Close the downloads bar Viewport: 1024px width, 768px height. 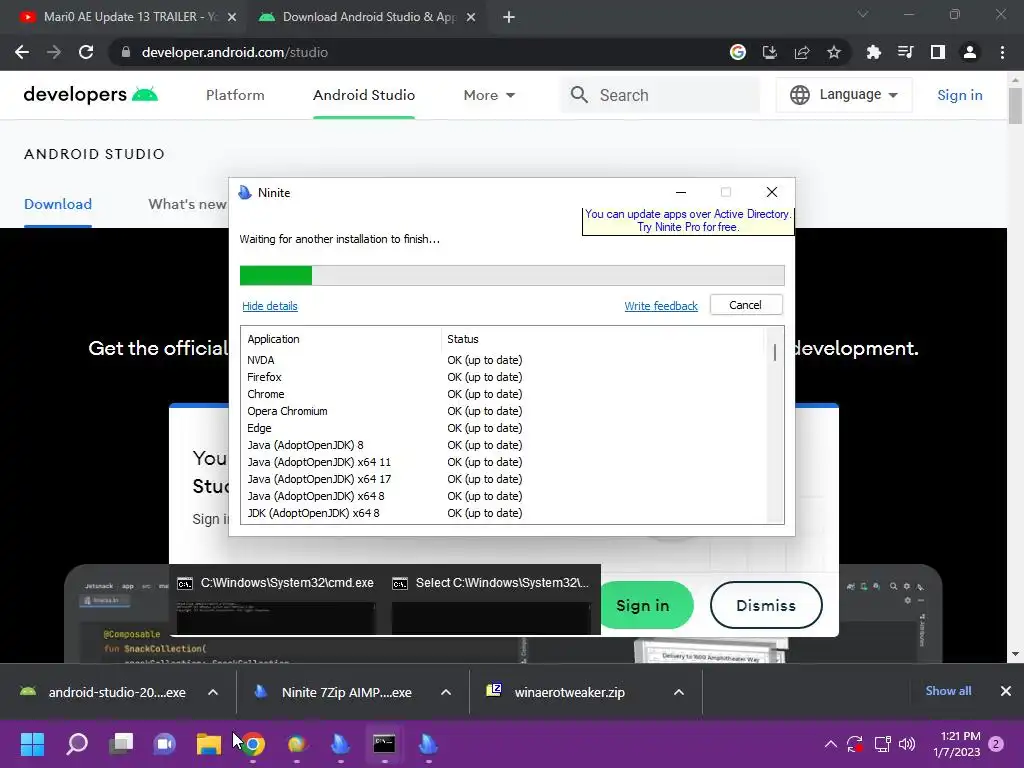(x=1006, y=691)
